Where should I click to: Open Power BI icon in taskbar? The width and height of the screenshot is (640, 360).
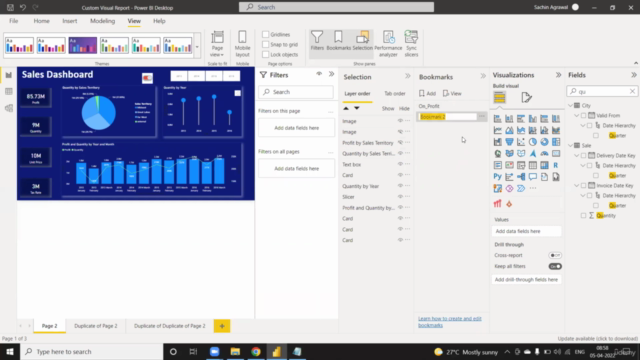(x=276, y=351)
